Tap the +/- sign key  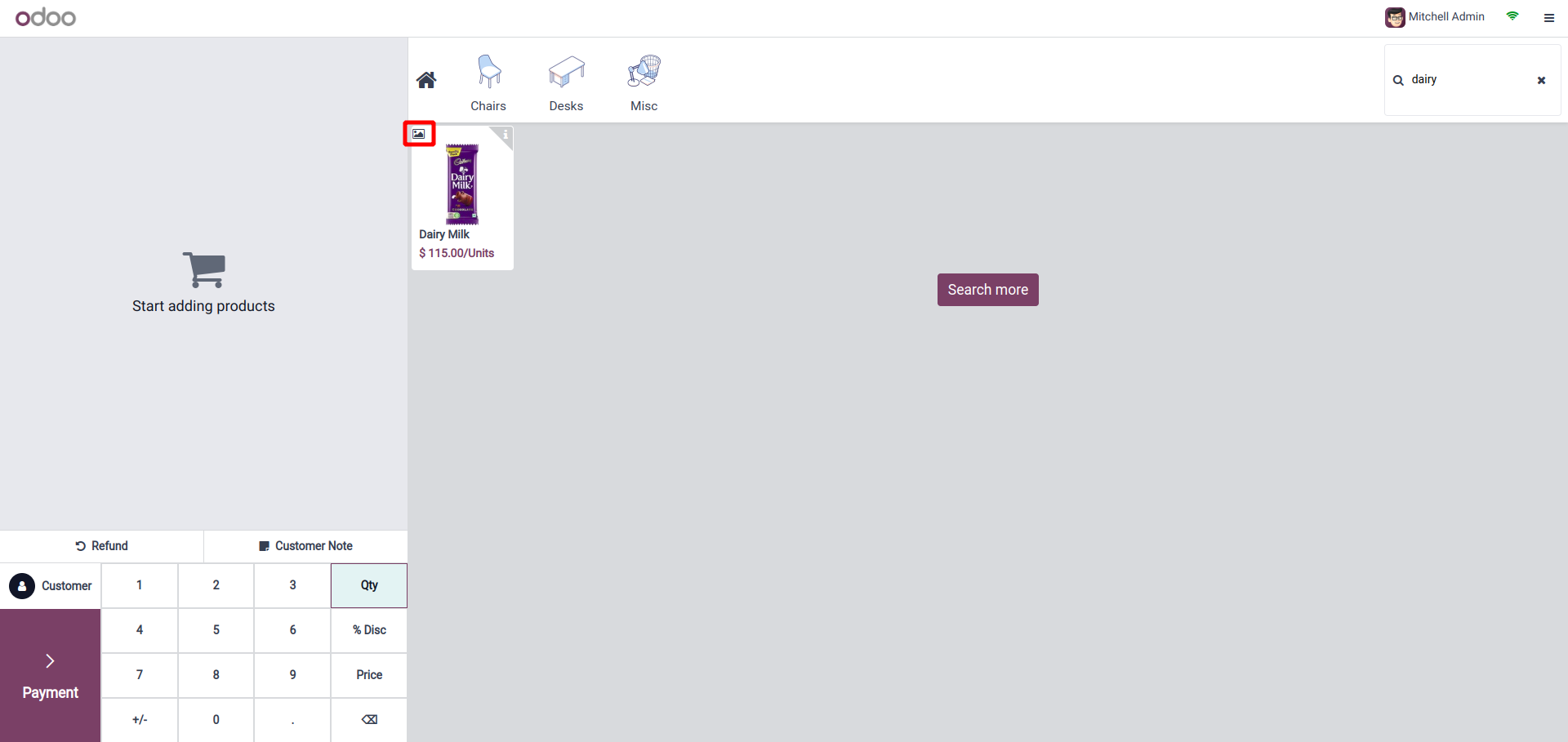point(140,720)
